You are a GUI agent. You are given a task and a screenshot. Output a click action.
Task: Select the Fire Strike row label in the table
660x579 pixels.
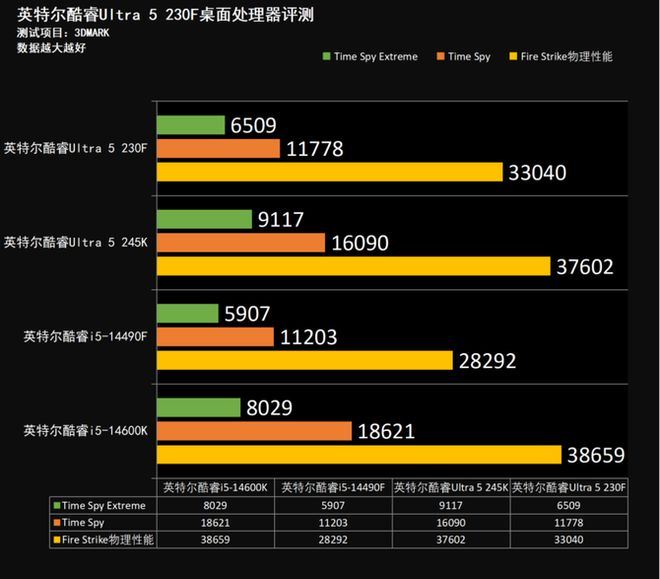pos(104,539)
